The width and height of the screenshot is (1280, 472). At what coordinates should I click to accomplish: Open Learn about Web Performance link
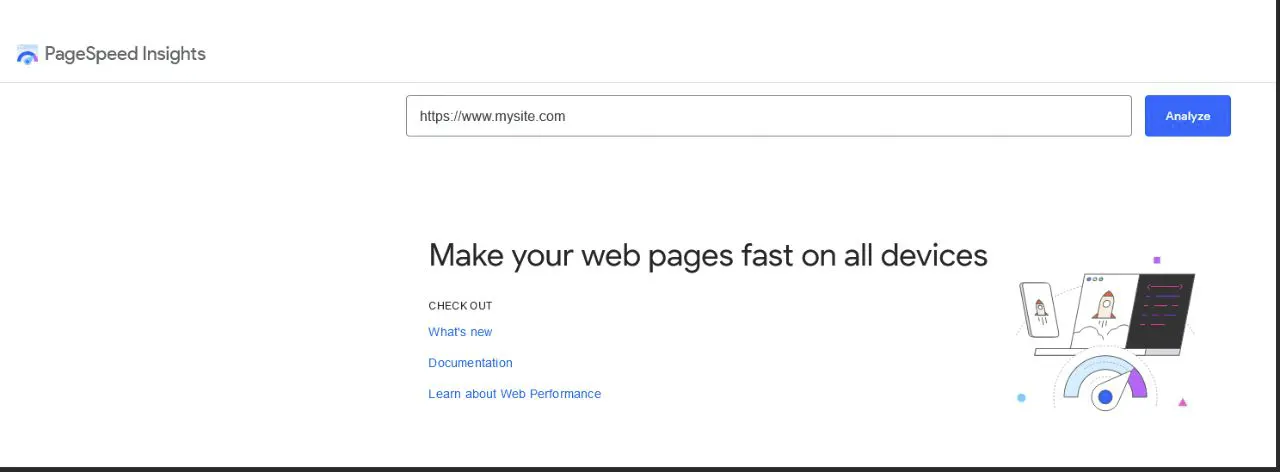pos(514,394)
